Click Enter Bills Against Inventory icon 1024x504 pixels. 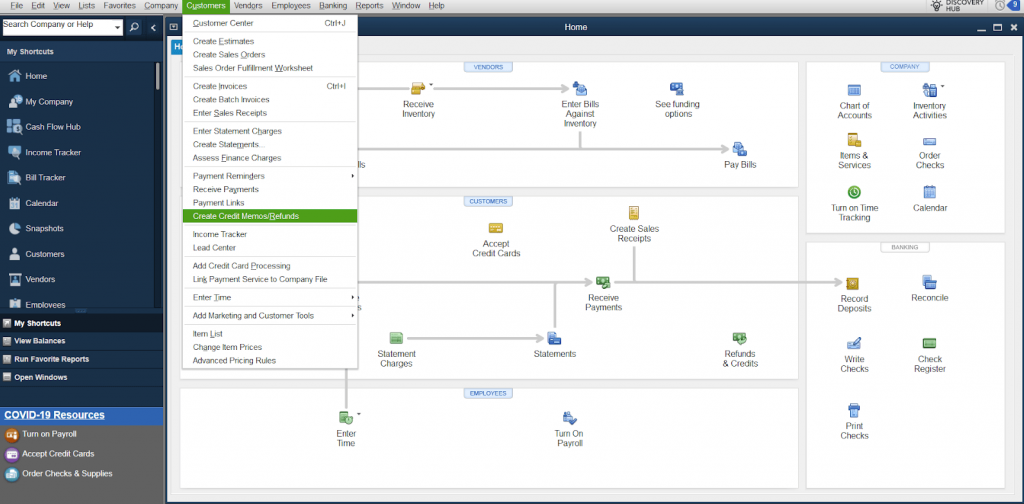(580, 88)
